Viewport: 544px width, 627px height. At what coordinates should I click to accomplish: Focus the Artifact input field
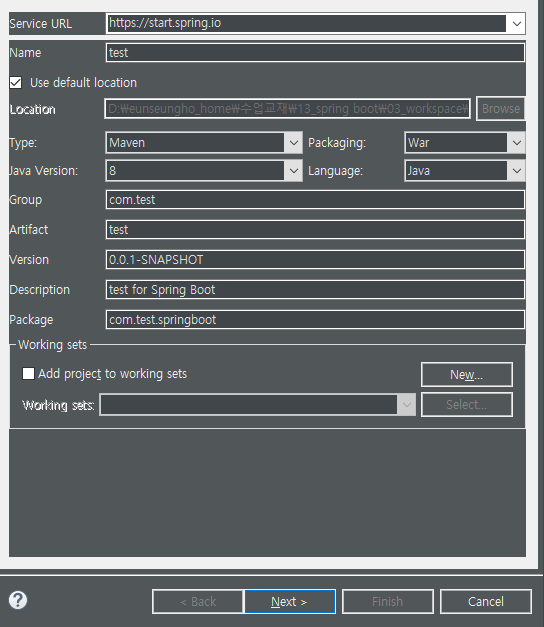coord(315,230)
